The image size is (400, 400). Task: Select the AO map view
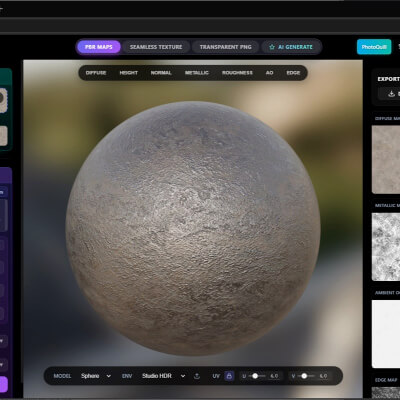(x=269, y=73)
